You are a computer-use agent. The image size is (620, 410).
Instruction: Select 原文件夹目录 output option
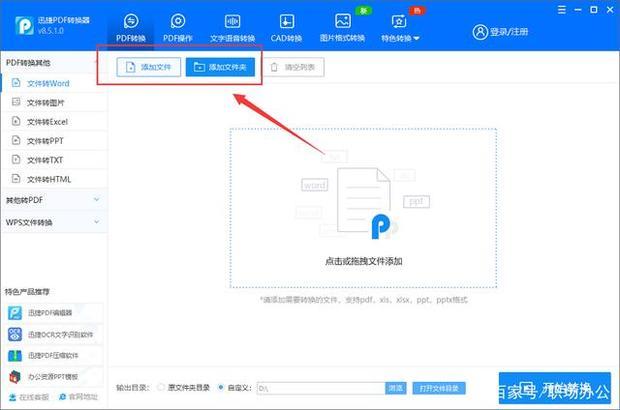click(x=161, y=387)
